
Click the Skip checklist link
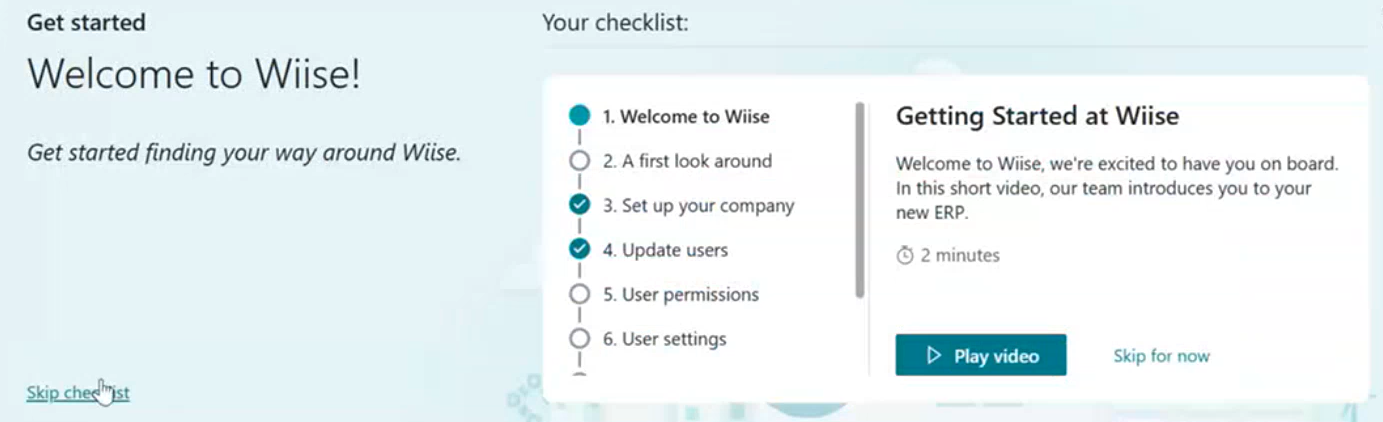pyautogui.click(x=78, y=393)
